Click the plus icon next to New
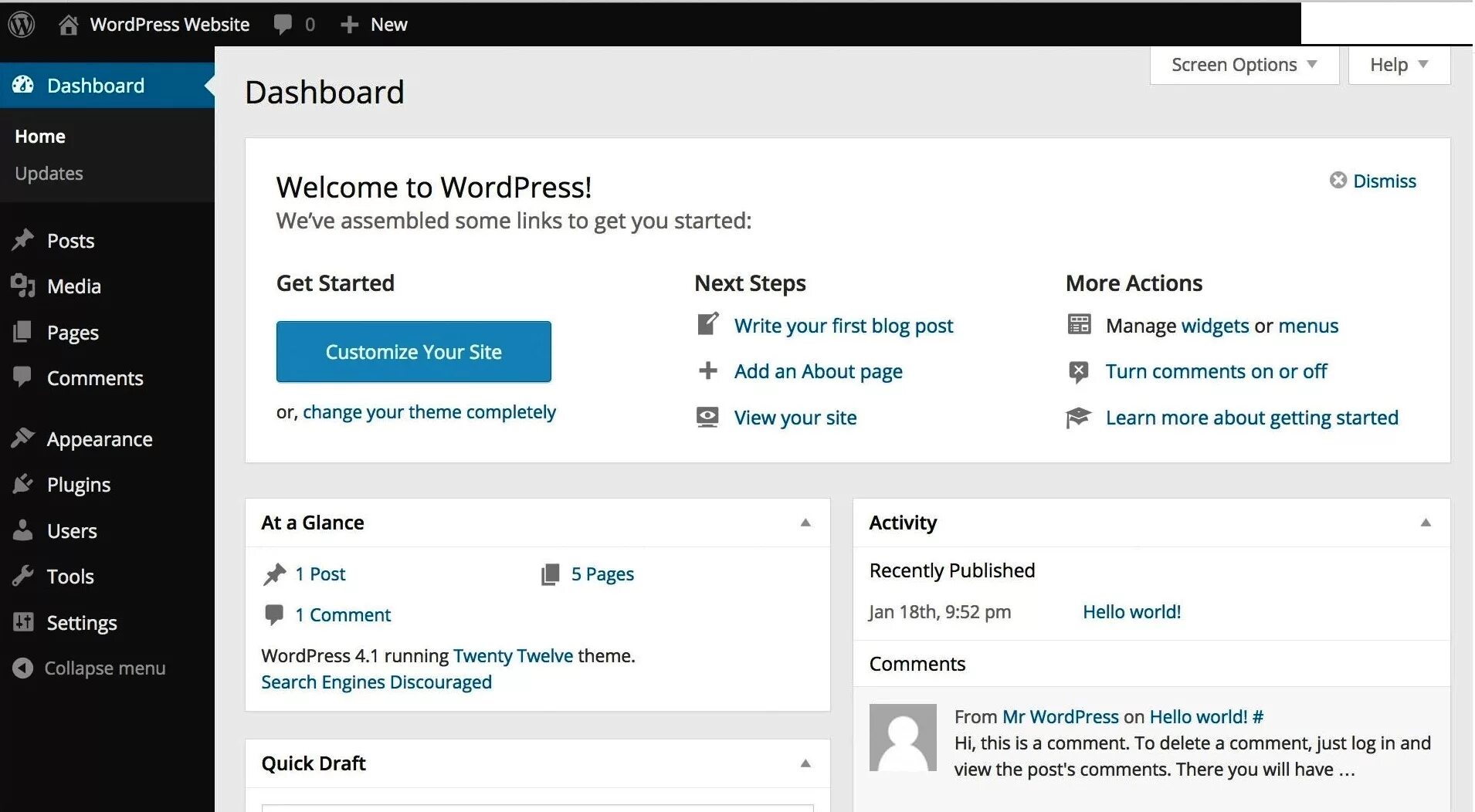This screenshot has height=812, width=1475. pyautogui.click(x=349, y=25)
